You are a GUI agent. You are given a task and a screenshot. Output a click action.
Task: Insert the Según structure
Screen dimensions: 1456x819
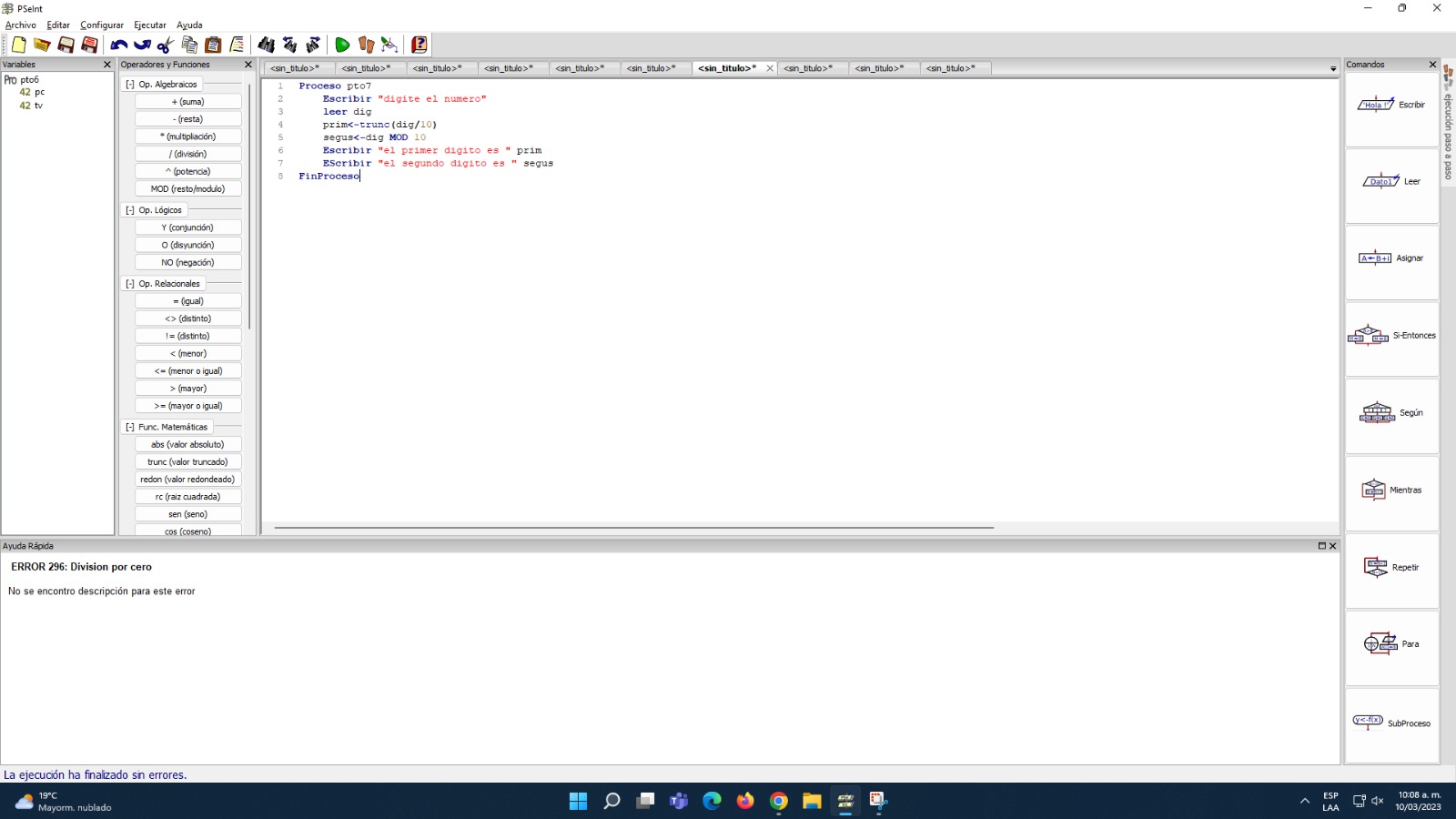click(1391, 417)
